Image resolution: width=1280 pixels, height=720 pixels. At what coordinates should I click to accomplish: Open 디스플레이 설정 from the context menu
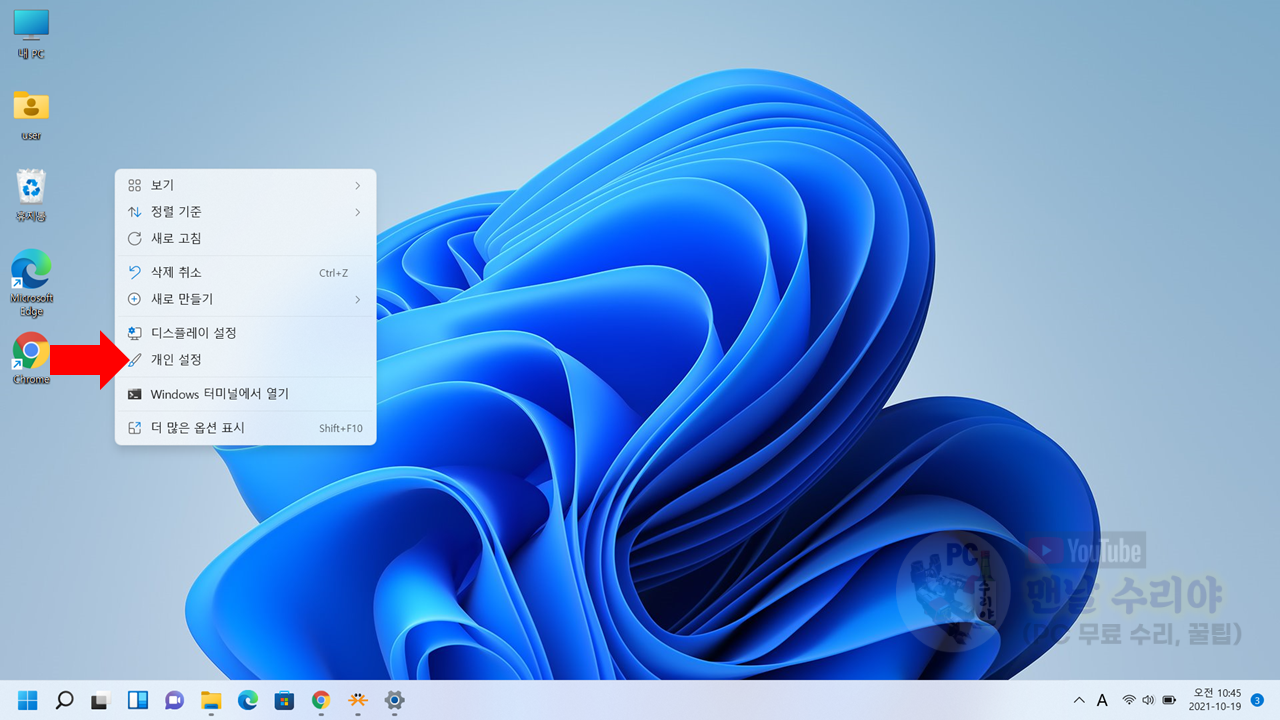click(245, 333)
